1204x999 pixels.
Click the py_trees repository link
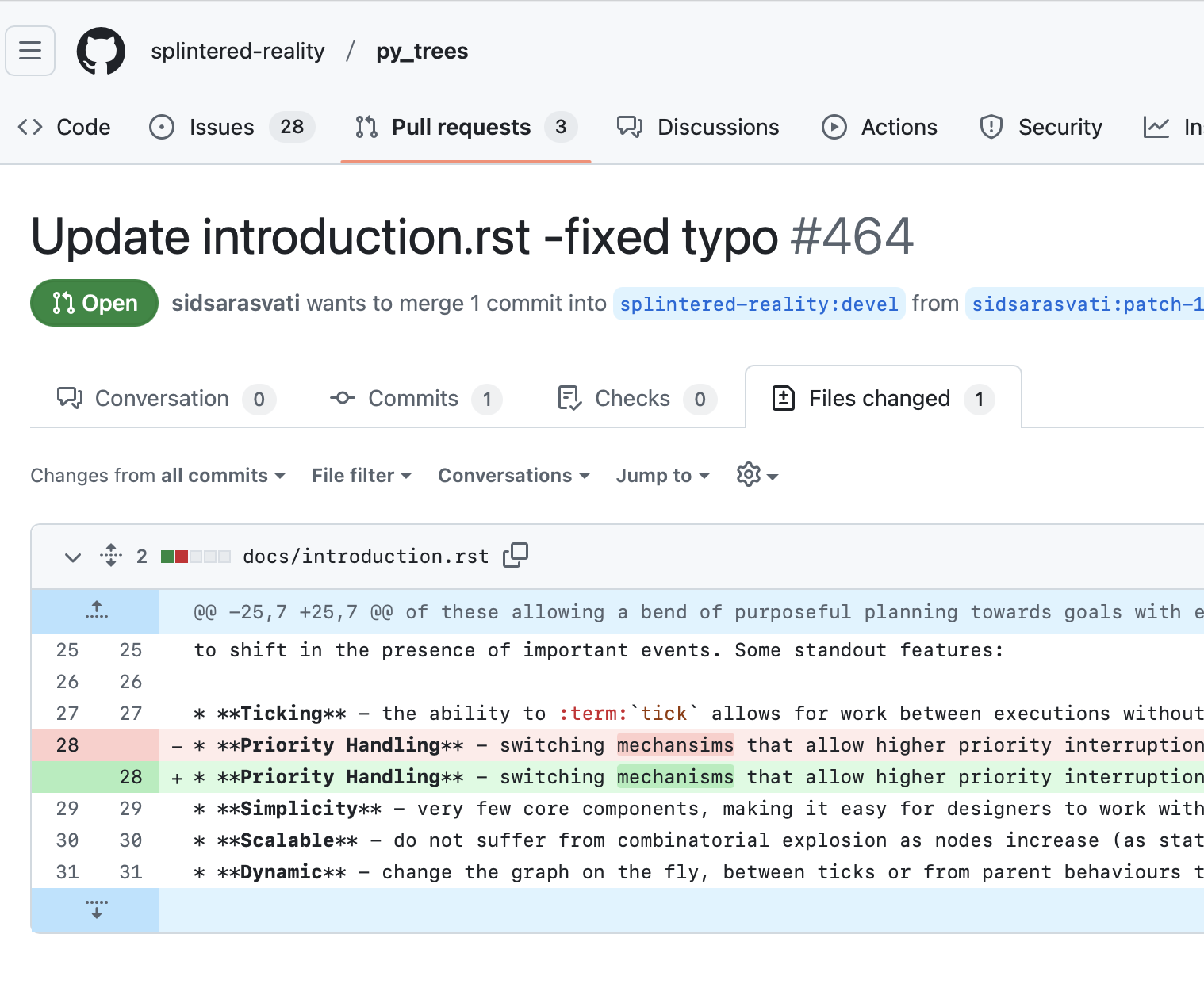point(422,52)
